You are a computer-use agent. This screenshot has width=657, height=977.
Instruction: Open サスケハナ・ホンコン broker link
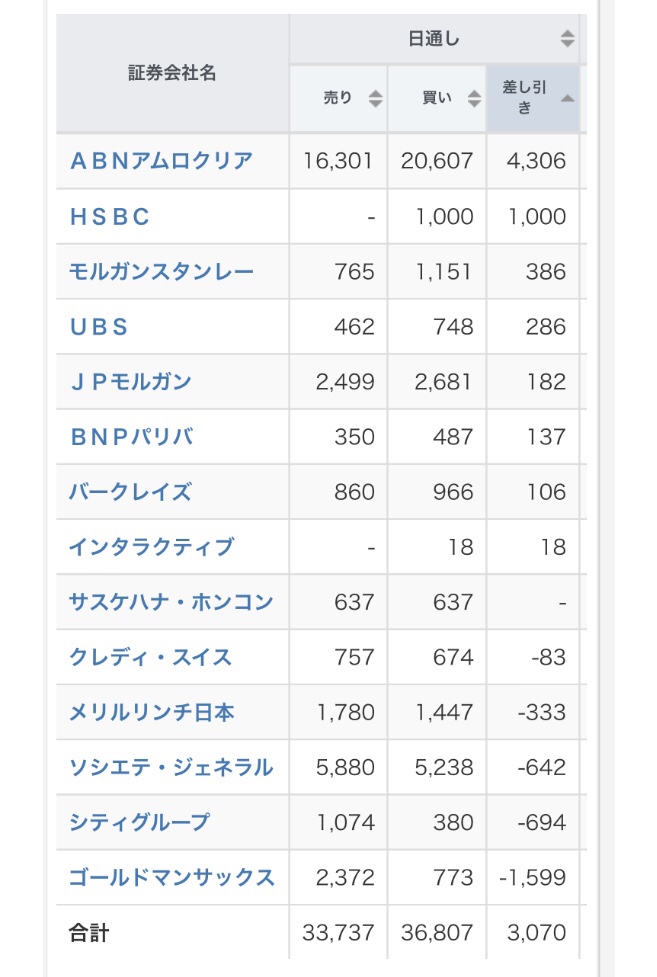click(x=171, y=602)
